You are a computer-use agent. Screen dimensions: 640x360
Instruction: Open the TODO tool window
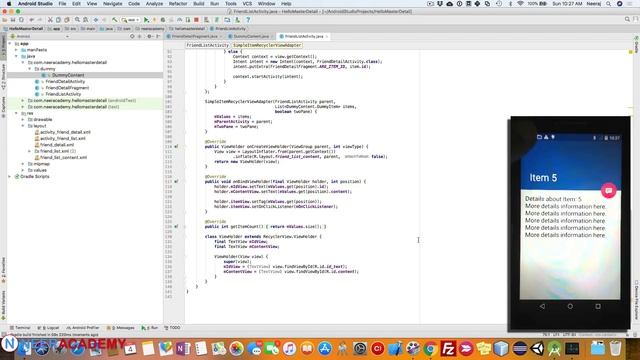(172, 328)
